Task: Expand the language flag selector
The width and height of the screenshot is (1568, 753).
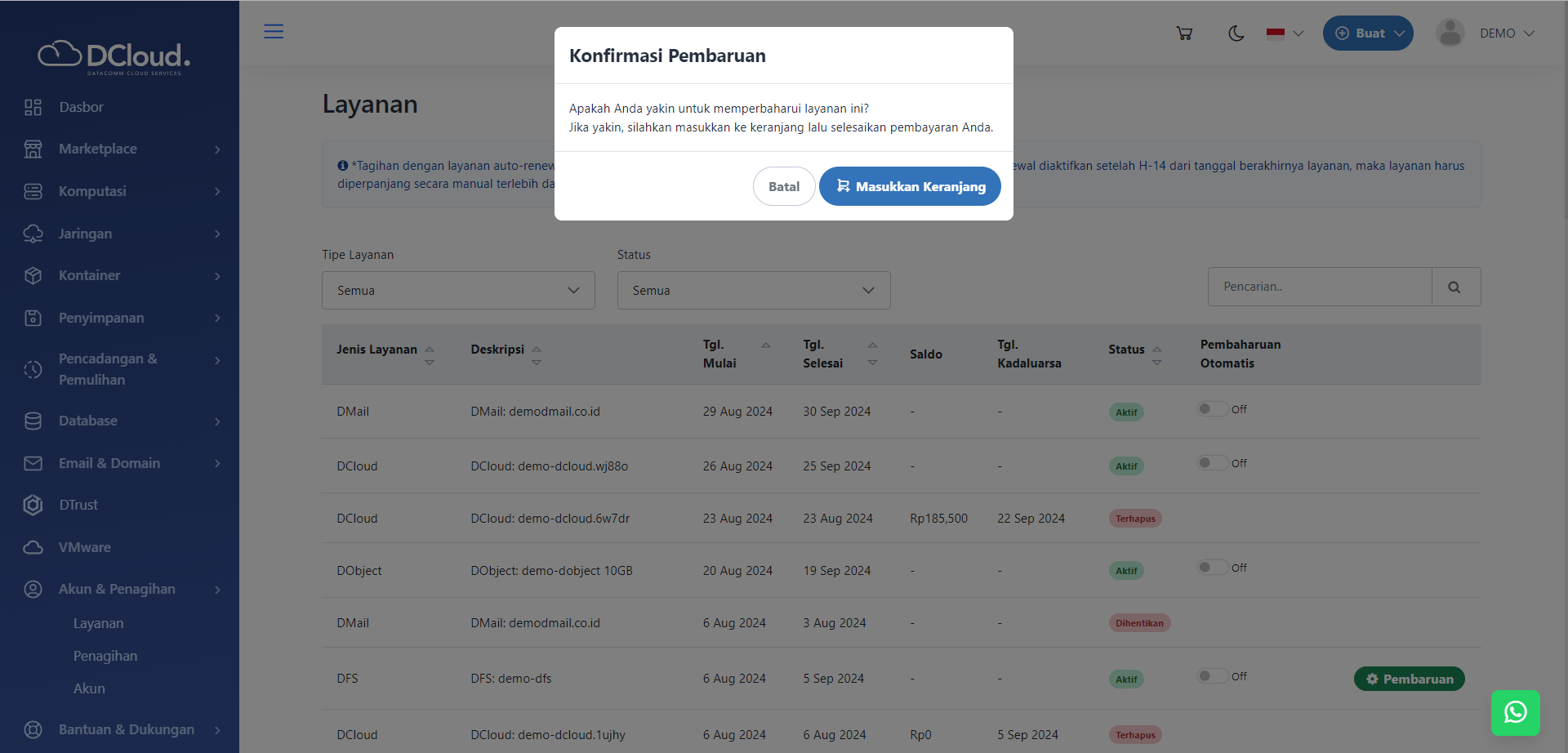Action: tap(1285, 33)
